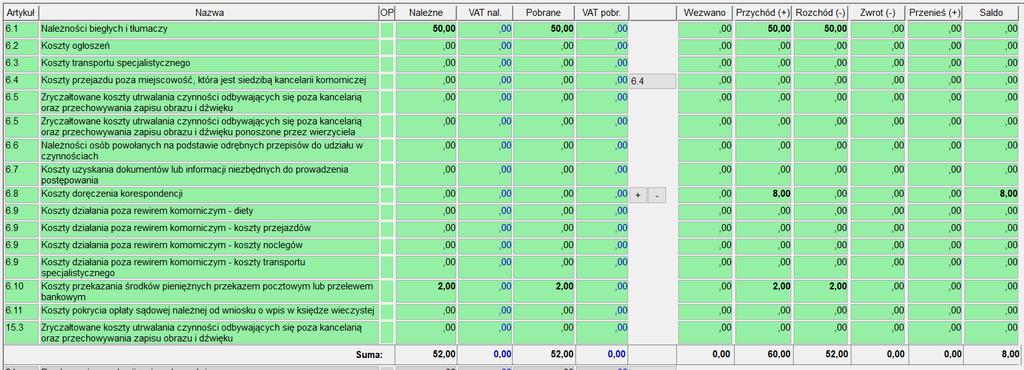The image size is (1024, 370).
Task: Click Należne value 2,00 in row 6.10
Action: [x=426, y=291]
